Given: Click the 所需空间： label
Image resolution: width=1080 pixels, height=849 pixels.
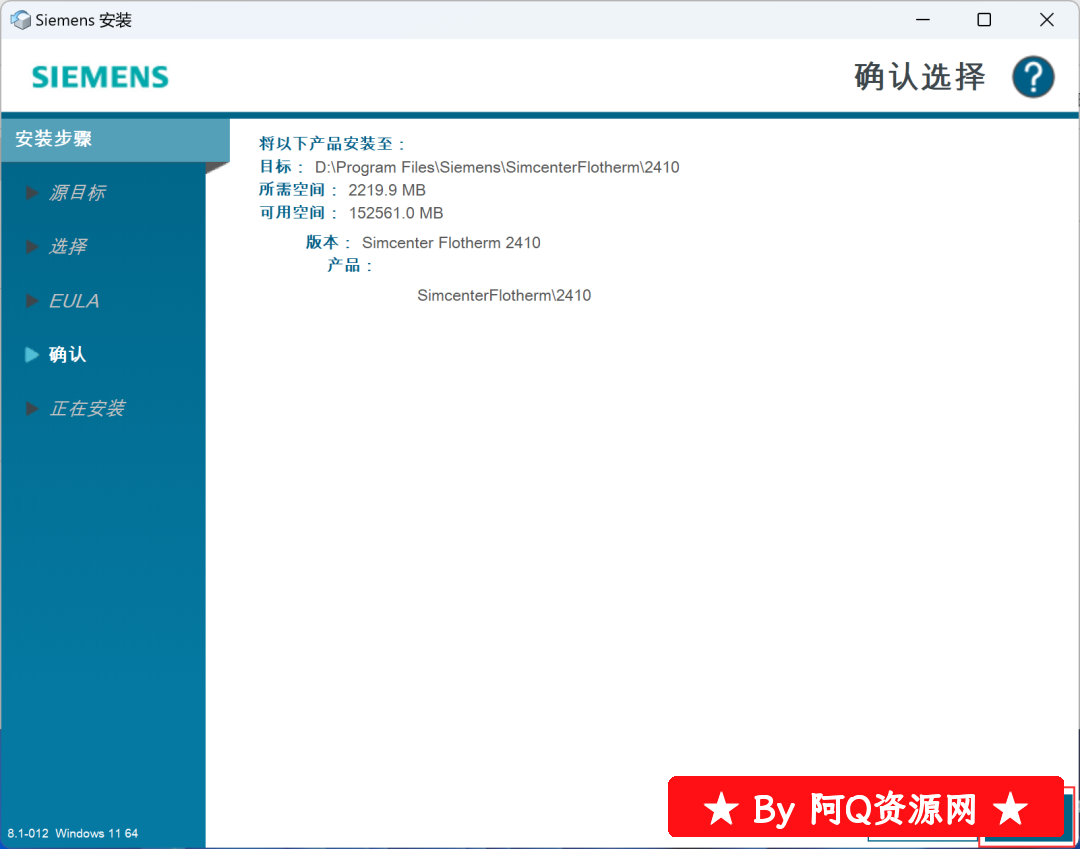Looking at the screenshot, I should click(x=299, y=190).
